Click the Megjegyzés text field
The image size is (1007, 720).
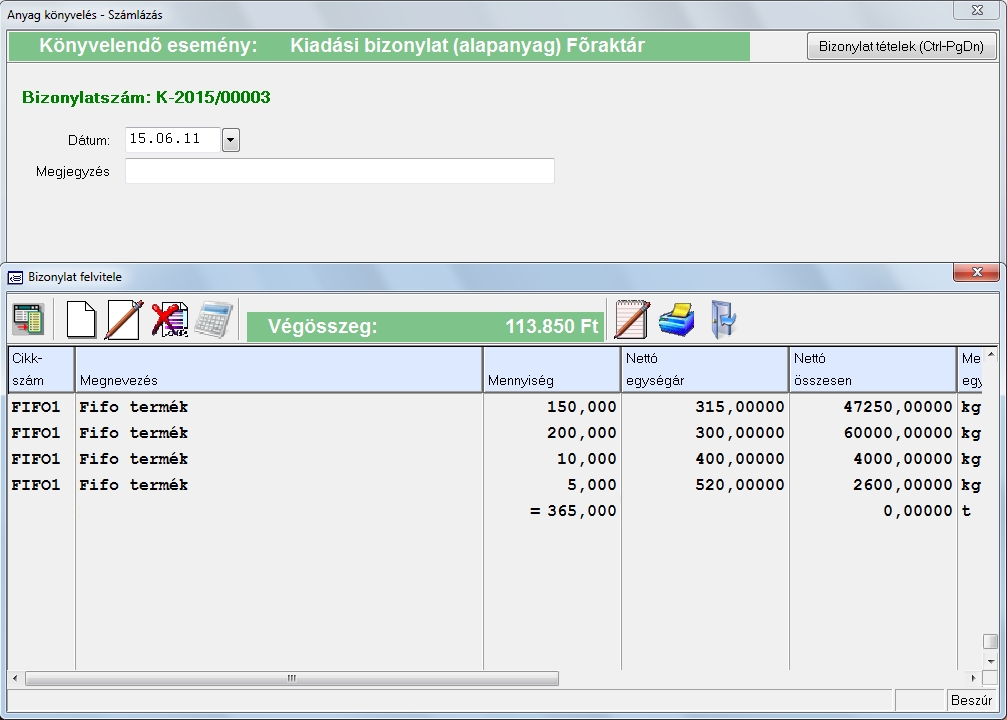pyautogui.click(x=339, y=171)
